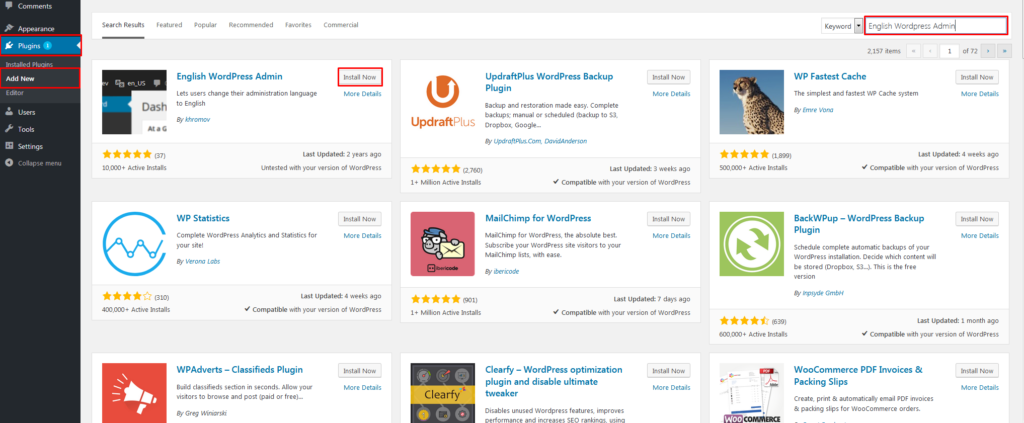
Task: Open author link Verona Labs
Action: [x=202, y=261]
